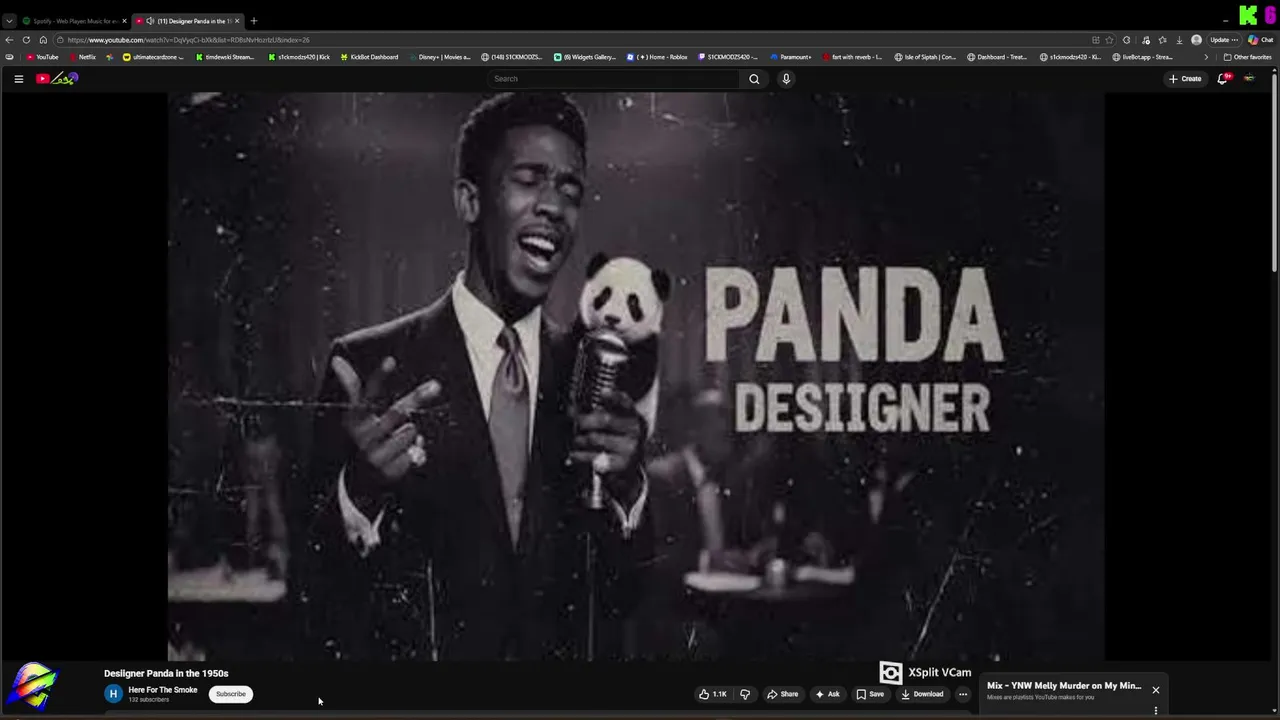The width and height of the screenshot is (1280, 720).
Task: Dislike the video with thumbs down
Action: (x=745, y=694)
